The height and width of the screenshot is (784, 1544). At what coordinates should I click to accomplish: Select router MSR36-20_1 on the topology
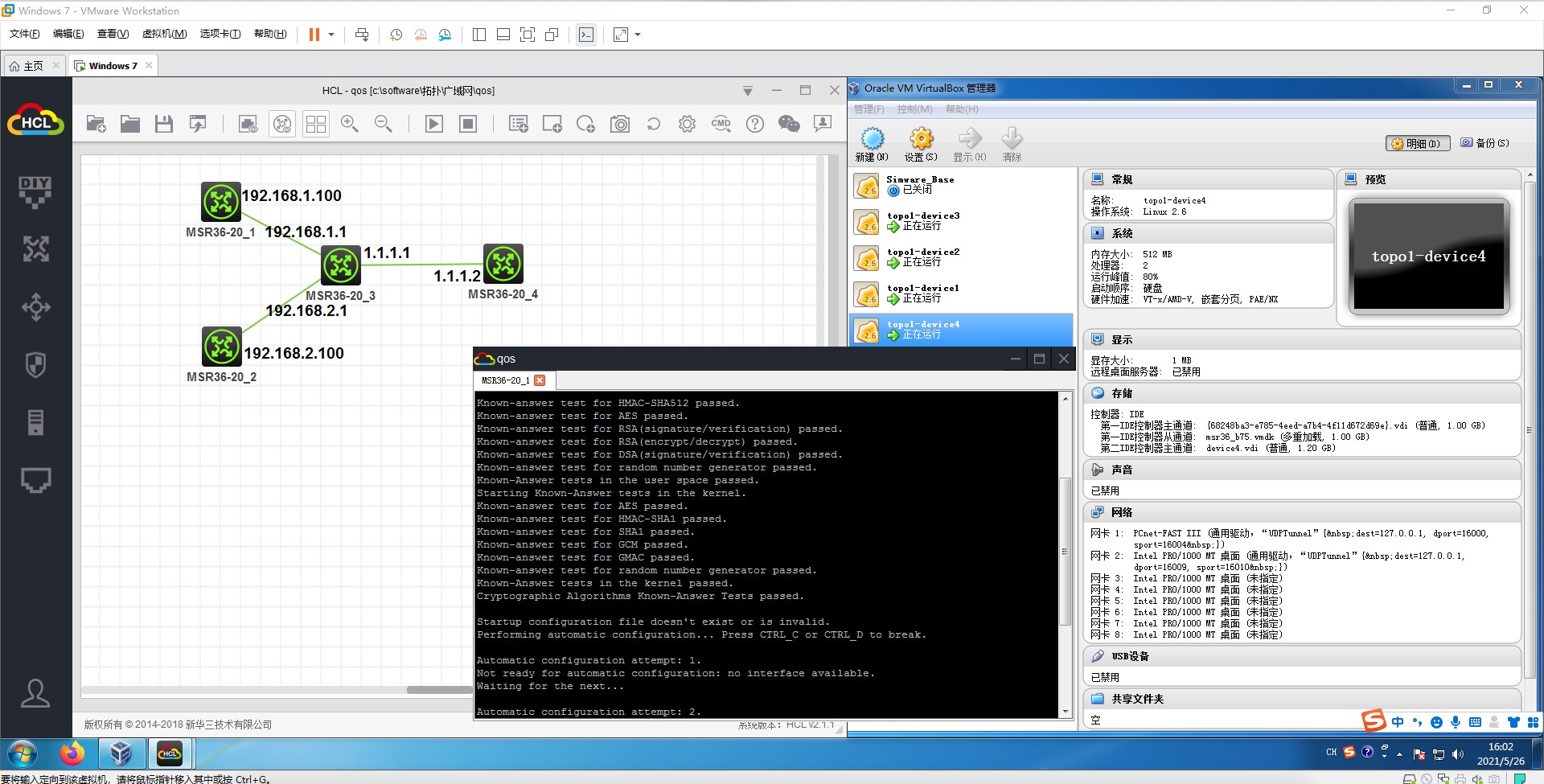221,202
